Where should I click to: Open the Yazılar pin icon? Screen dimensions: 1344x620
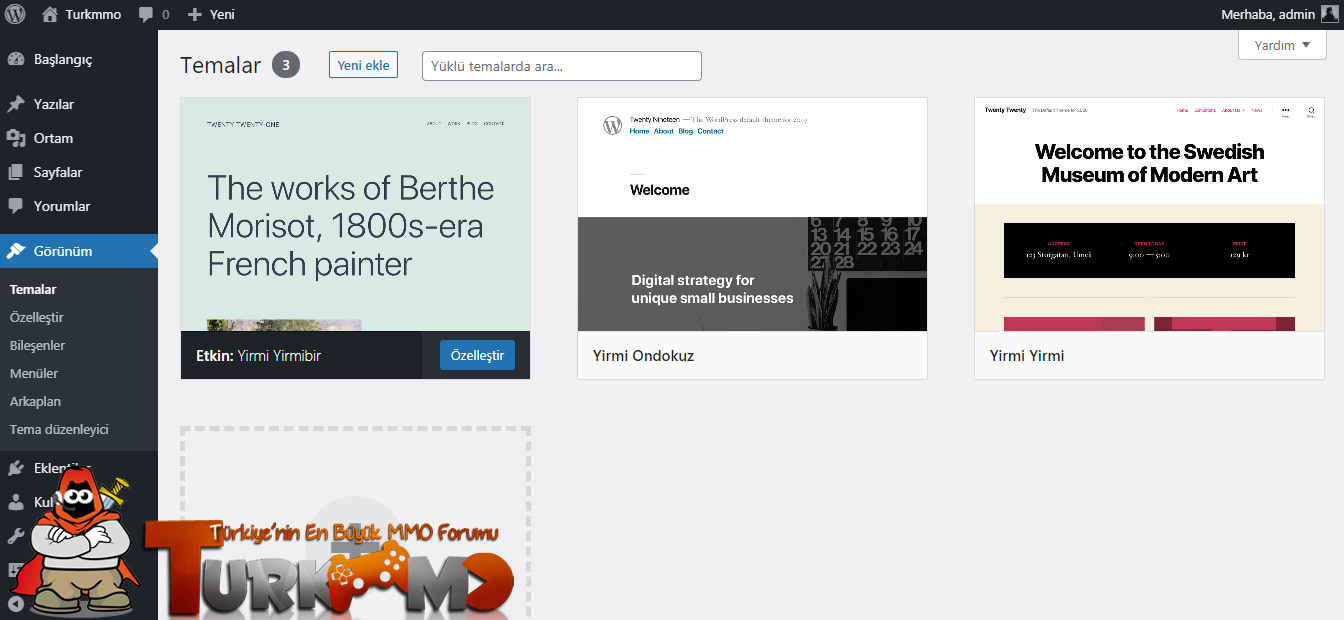click(16, 104)
